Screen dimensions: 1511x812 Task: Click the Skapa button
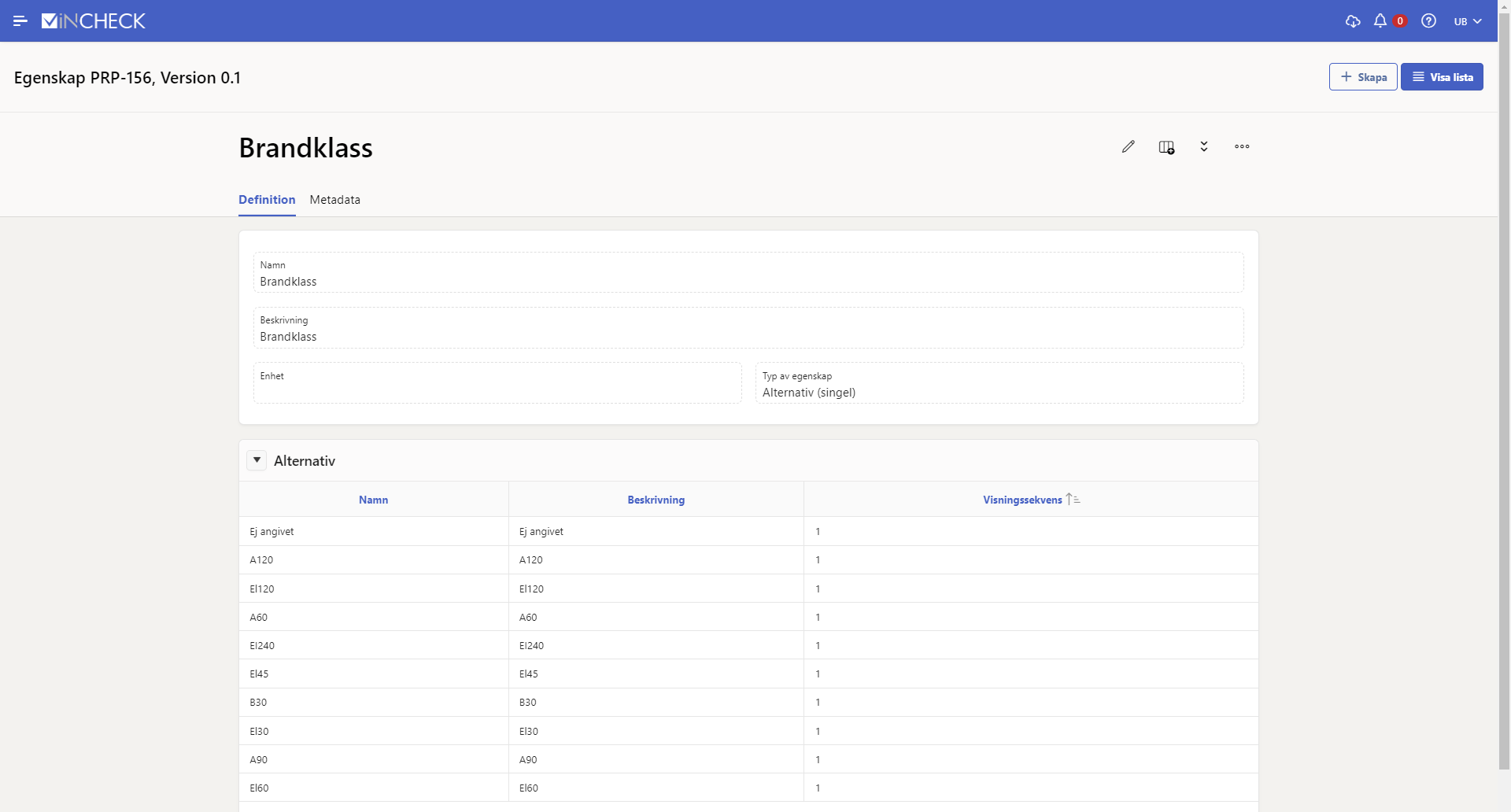[1363, 77]
